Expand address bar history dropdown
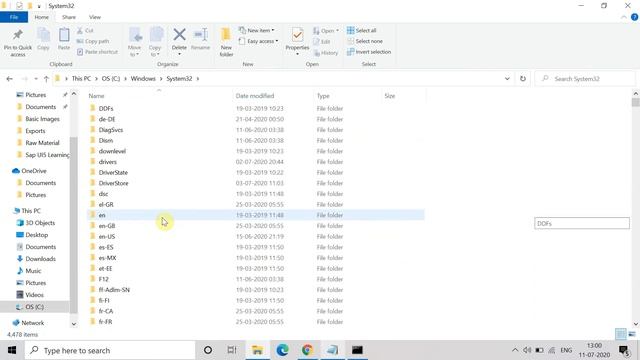Screen dimensions: 640x360 pyautogui.click(x=507, y=79)
